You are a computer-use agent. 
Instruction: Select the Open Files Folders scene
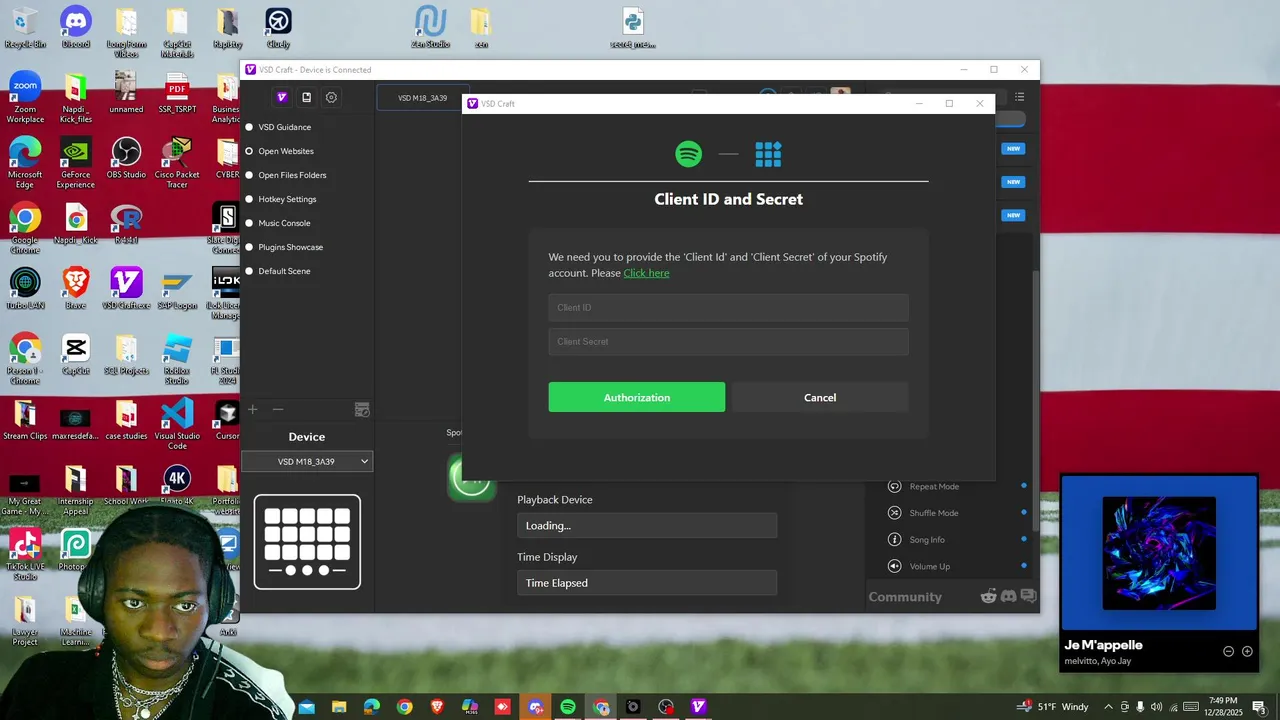[292, 175]
